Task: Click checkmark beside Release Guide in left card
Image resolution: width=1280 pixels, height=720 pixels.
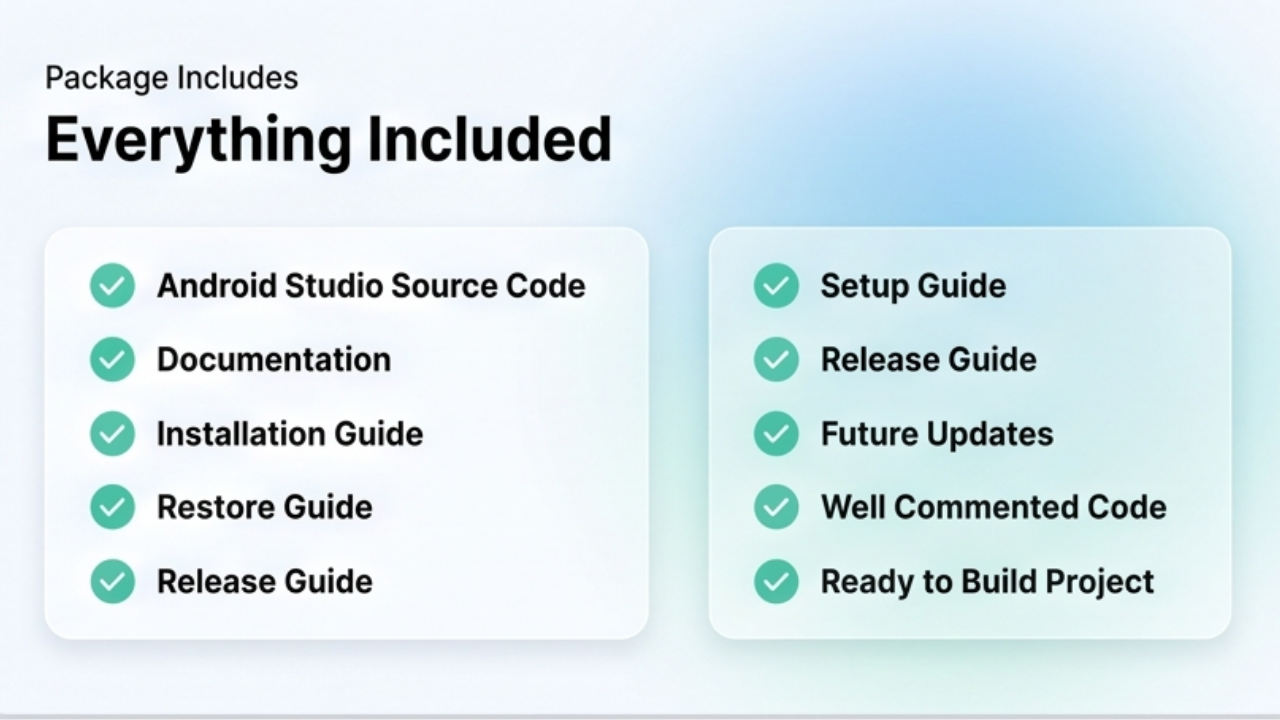Action: click(x=112, y=582)
